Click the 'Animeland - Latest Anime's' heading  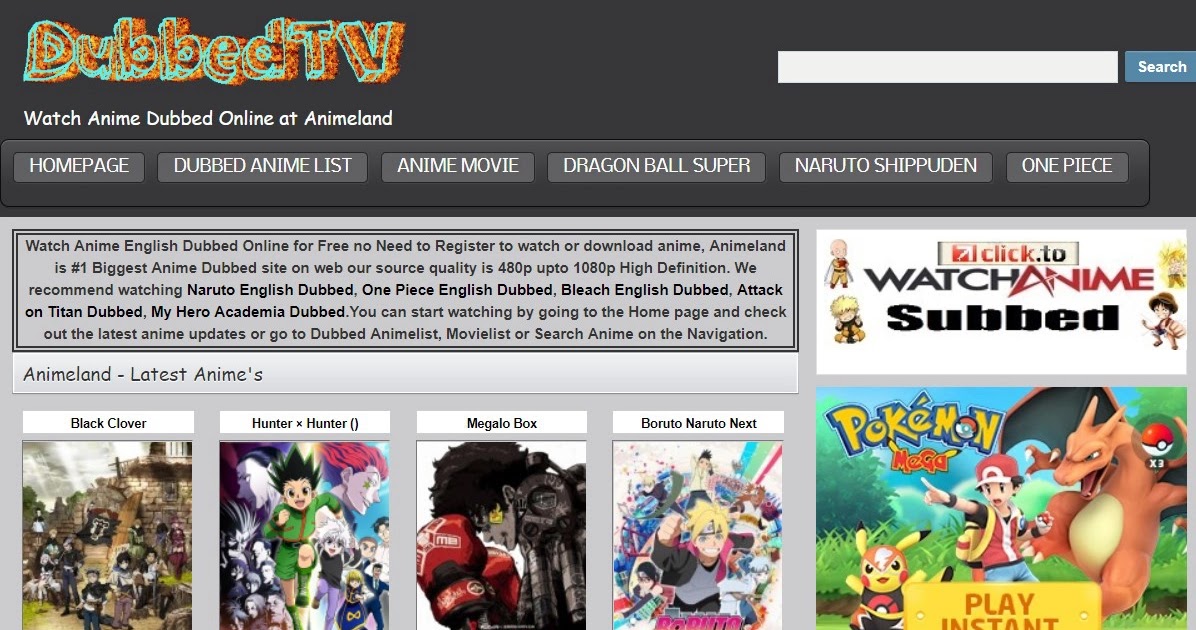coord(143,374)
